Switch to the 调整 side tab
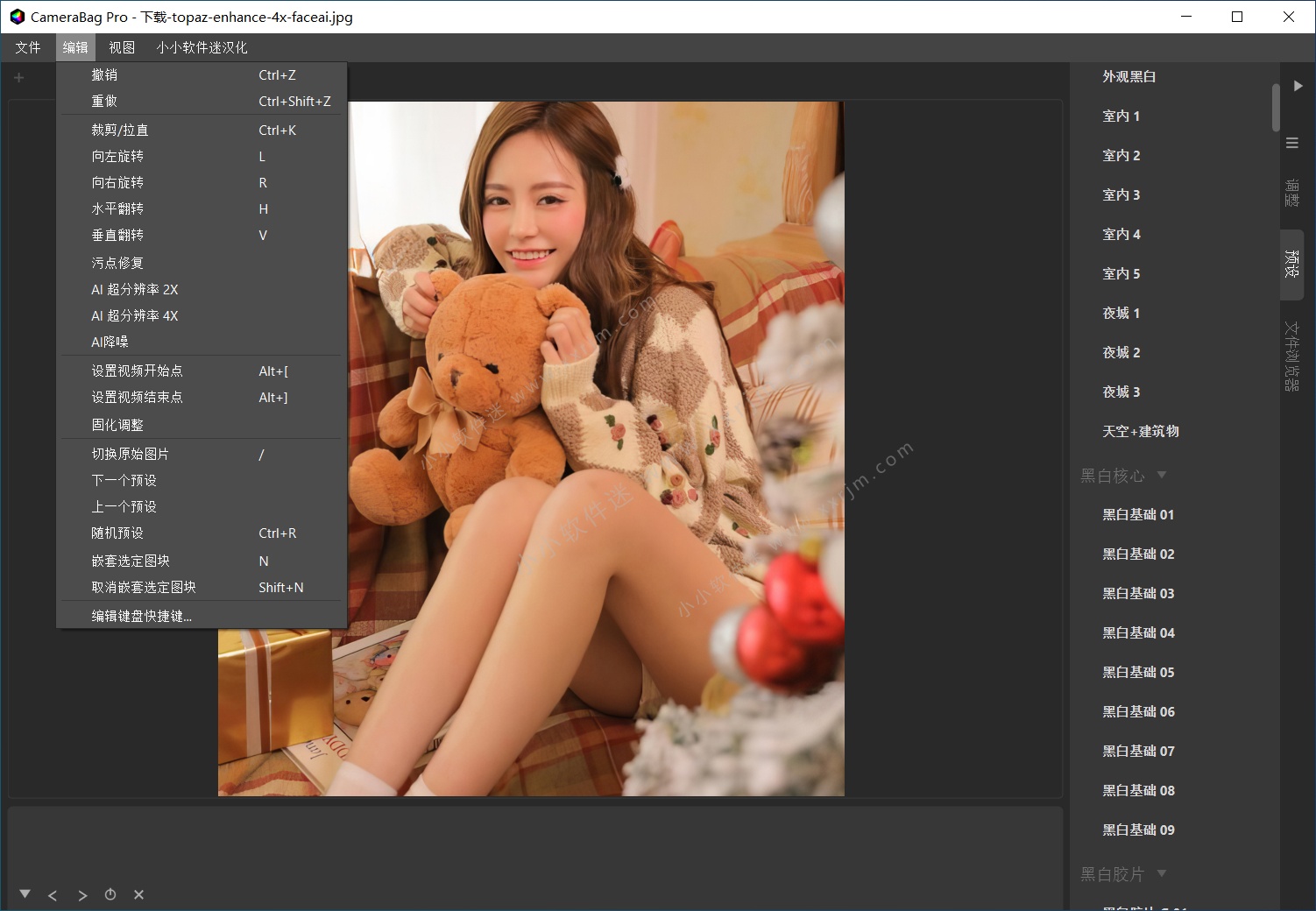Viewport: 1316px width, 911px height. [1291, 193]
